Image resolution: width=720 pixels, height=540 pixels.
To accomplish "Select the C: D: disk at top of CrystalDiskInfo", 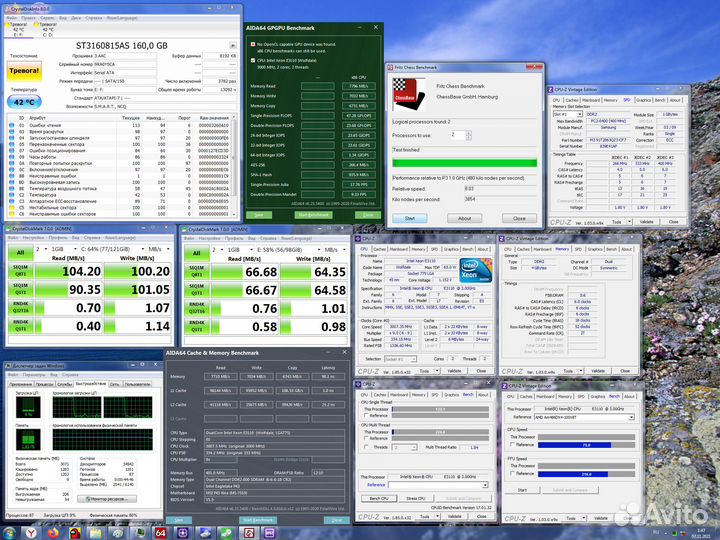I will coord(48,29).
